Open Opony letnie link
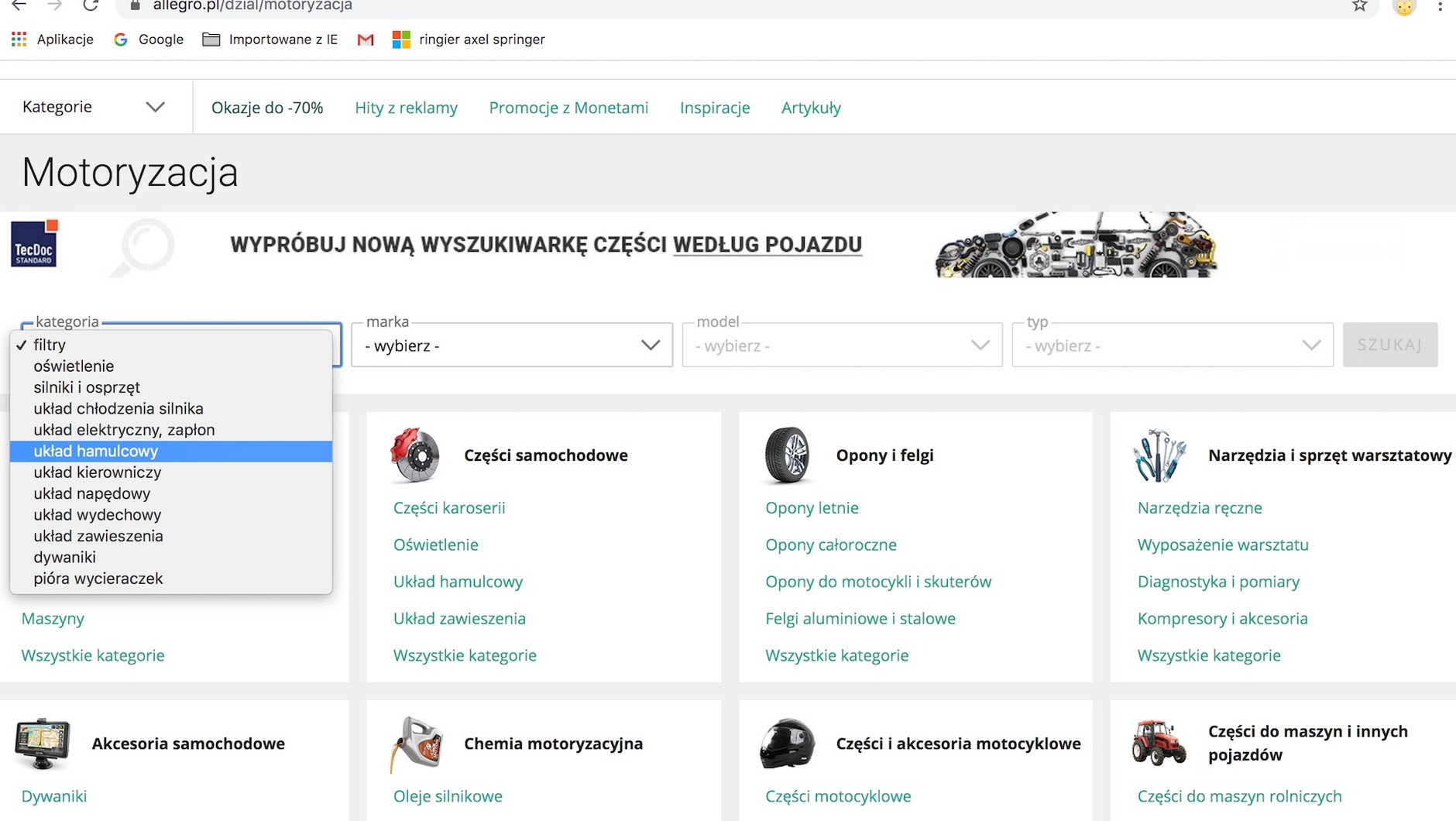The image size is (1456, 821). point(812,508)
